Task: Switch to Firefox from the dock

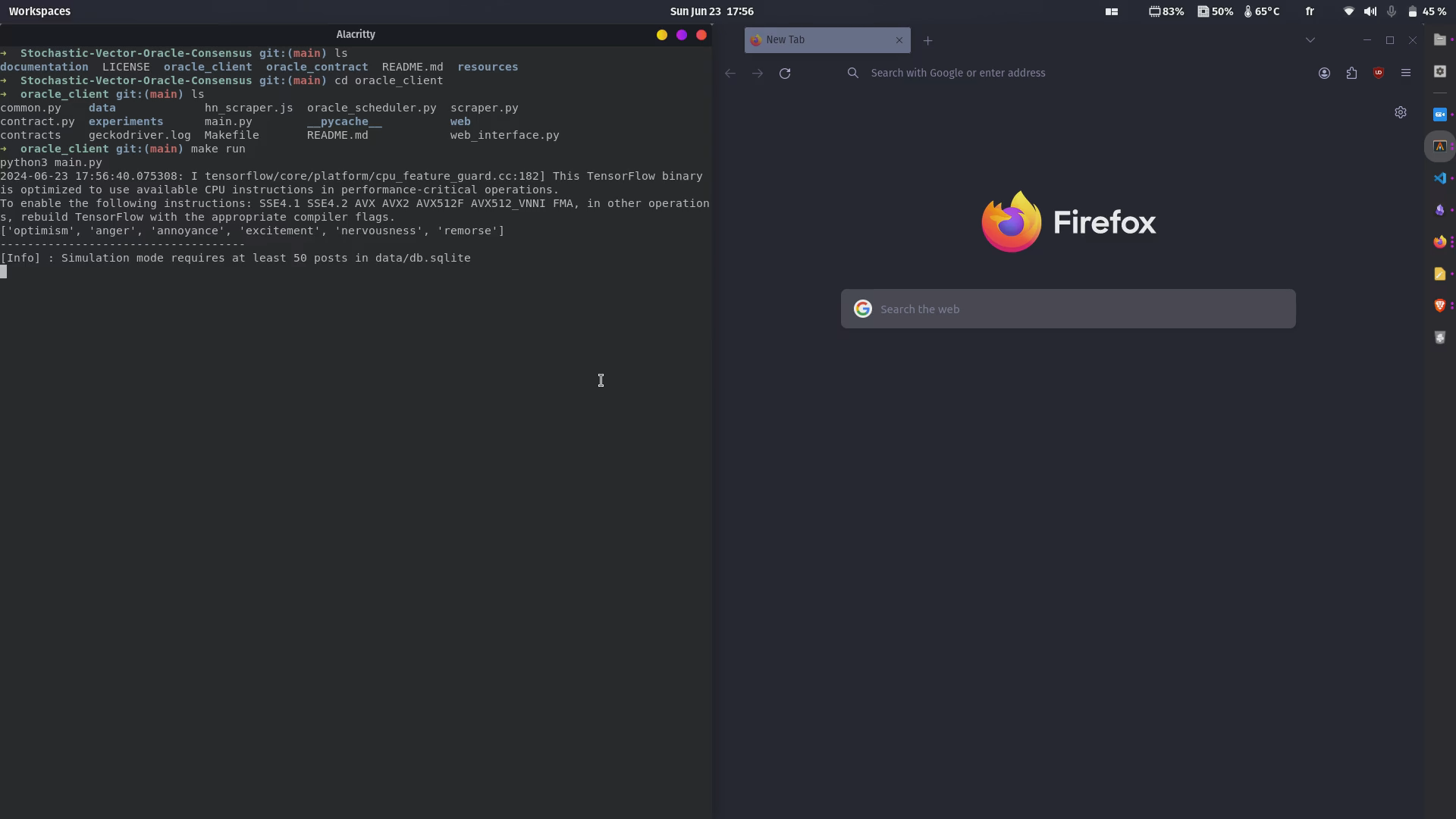Action: 1439,242
